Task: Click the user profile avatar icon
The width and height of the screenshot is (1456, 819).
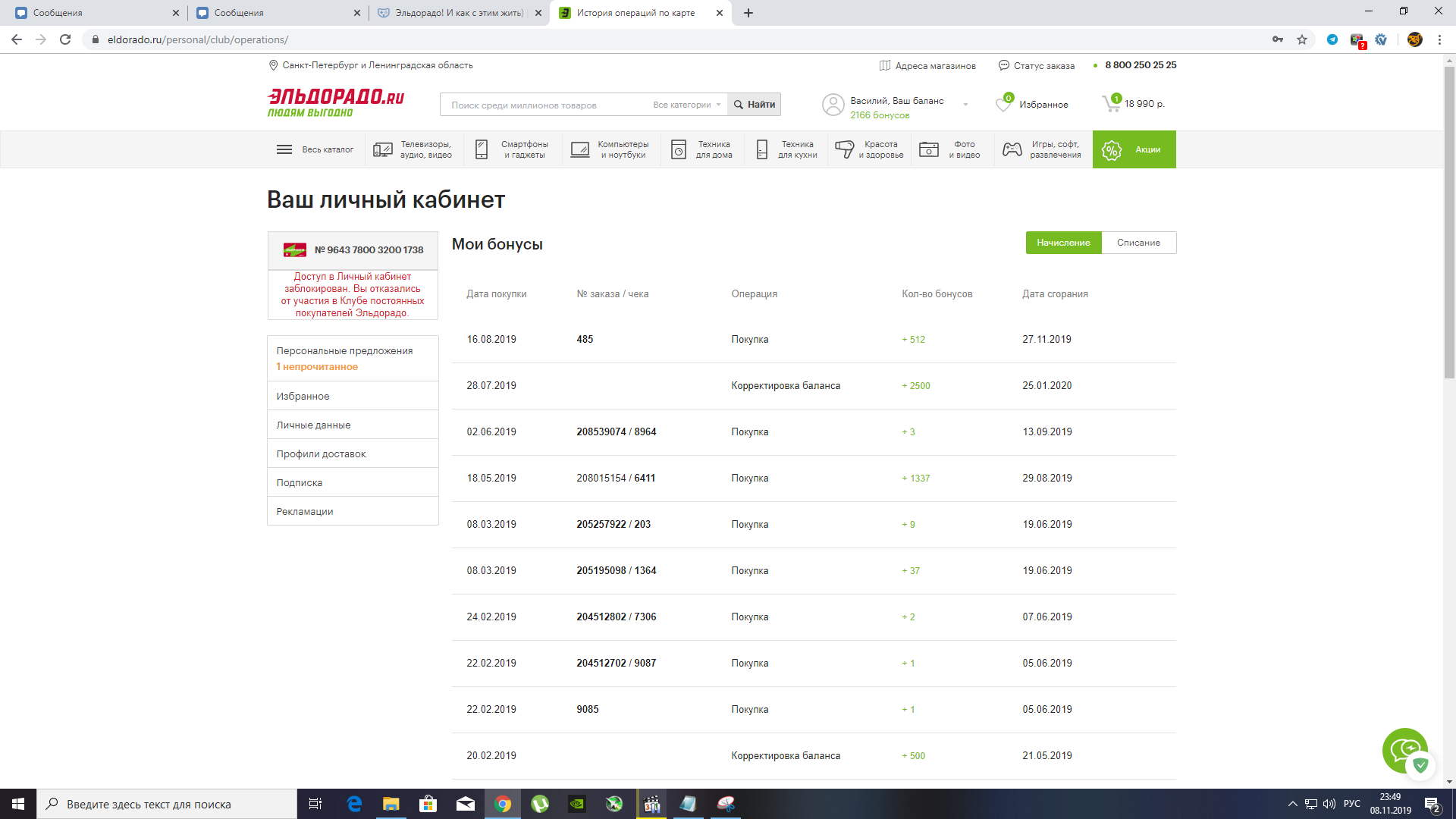Action: [833, 105]
